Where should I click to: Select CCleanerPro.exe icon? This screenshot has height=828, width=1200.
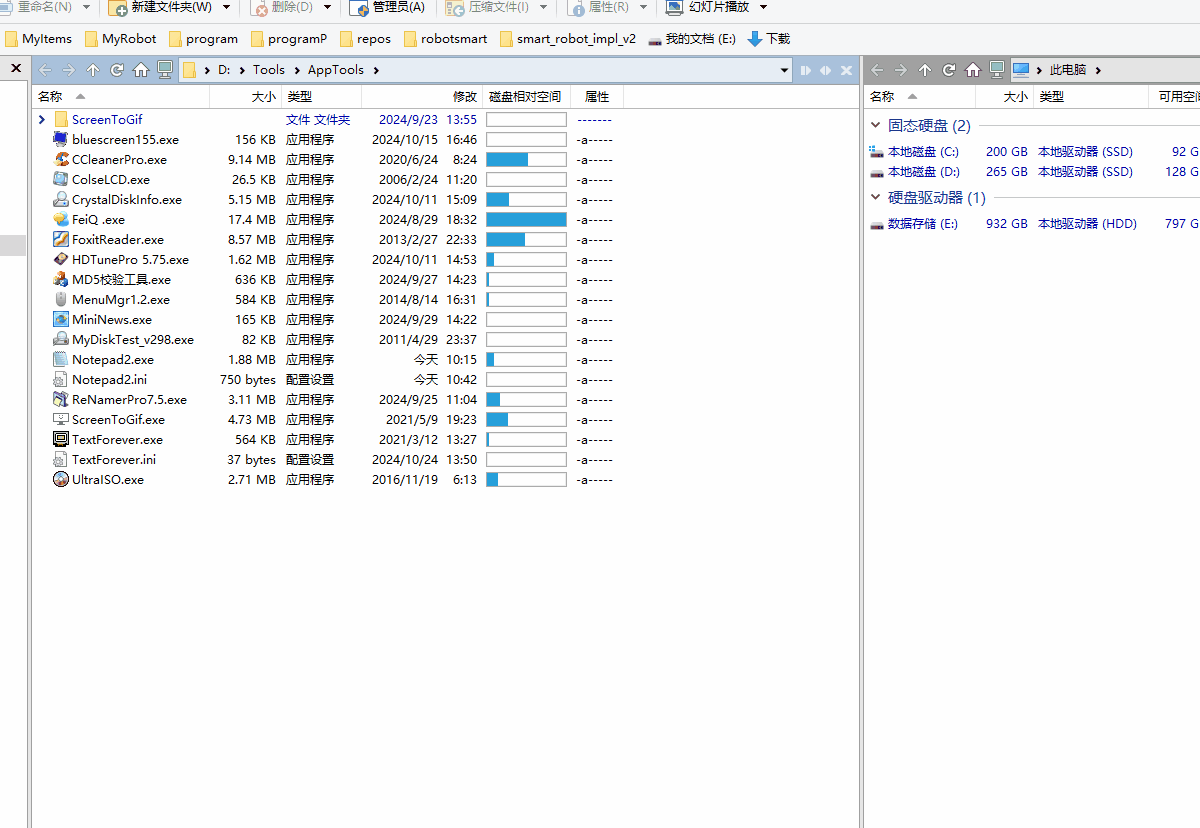coord(62,160)
